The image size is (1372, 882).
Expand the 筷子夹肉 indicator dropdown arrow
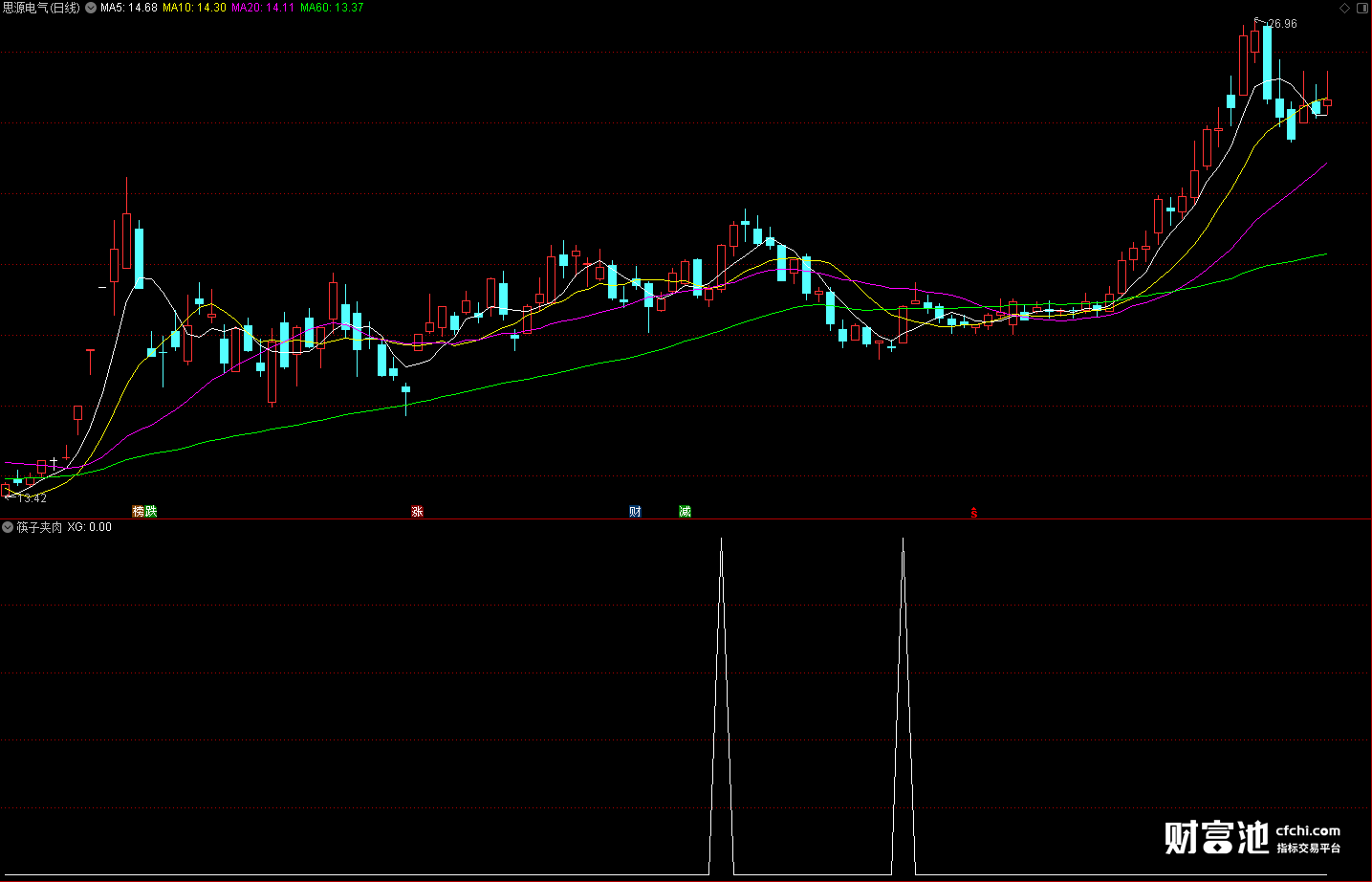coord(8,527)
